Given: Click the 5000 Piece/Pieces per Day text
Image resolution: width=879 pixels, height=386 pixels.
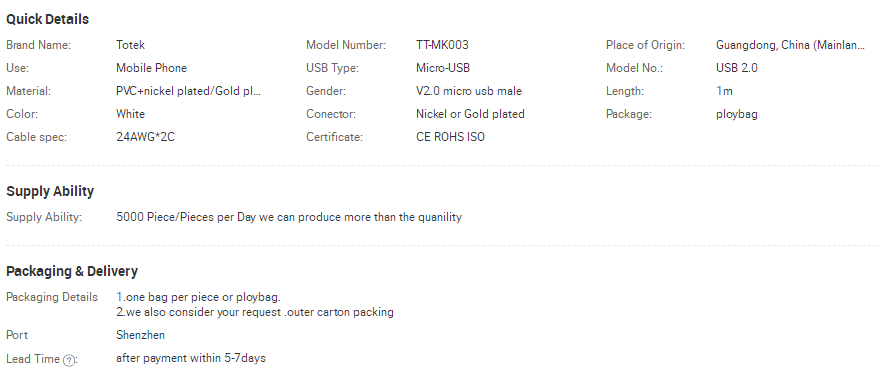Looking at the screenshot, I should (x=186, y=217).
